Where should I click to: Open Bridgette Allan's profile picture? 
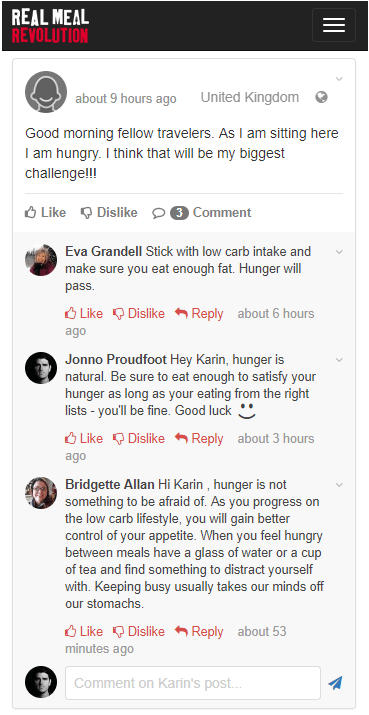41,493
